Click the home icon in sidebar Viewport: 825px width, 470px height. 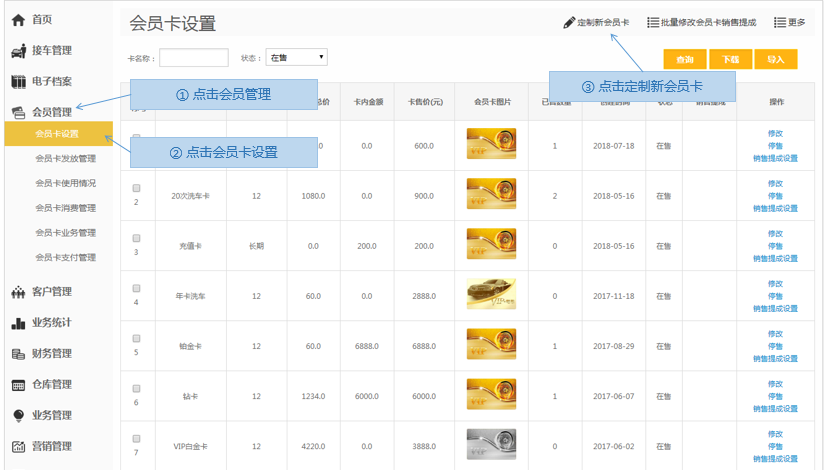(18, 20)
